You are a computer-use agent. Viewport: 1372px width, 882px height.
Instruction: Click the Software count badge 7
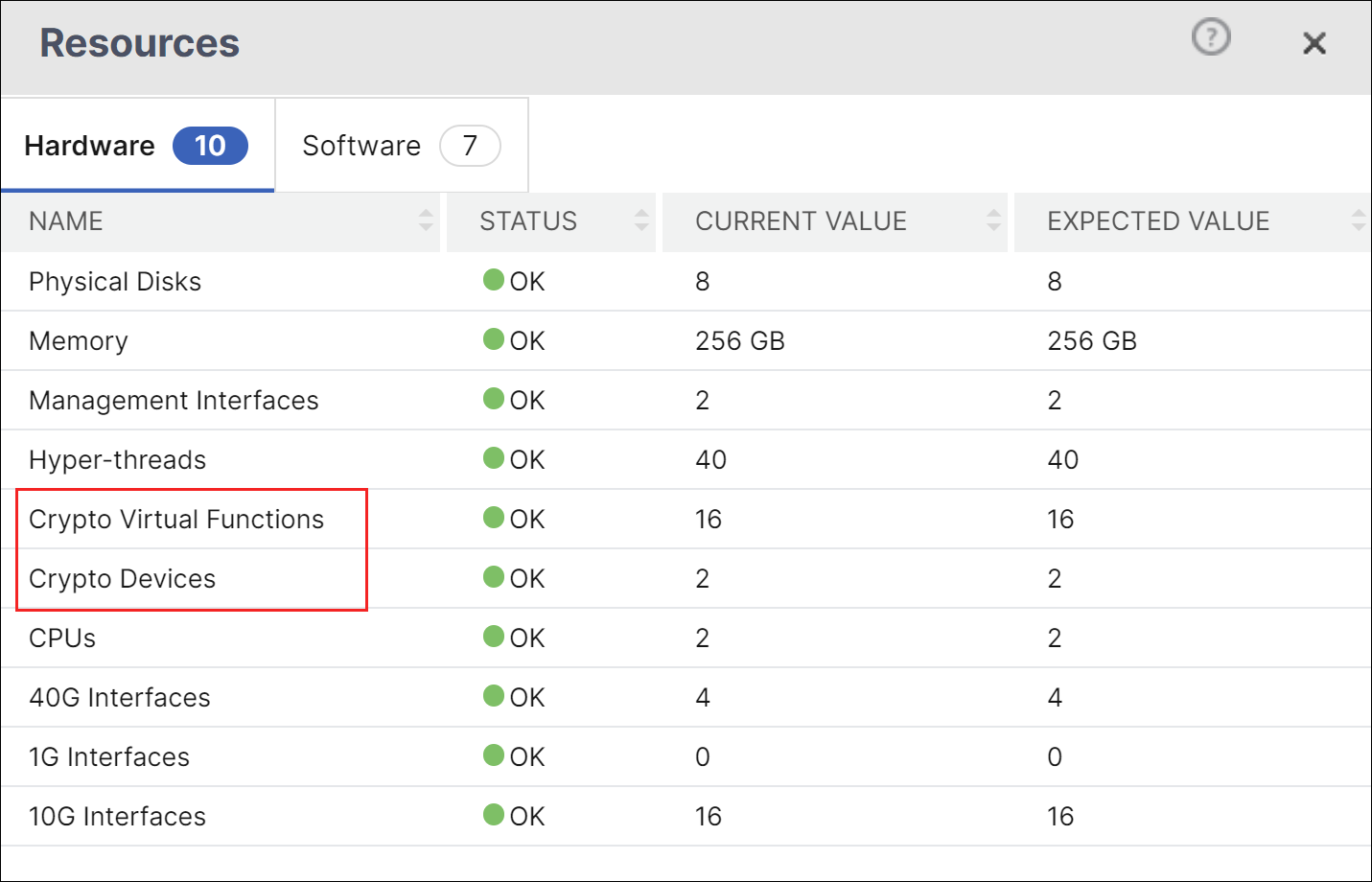pyautogui.click(x=470, y=146)
